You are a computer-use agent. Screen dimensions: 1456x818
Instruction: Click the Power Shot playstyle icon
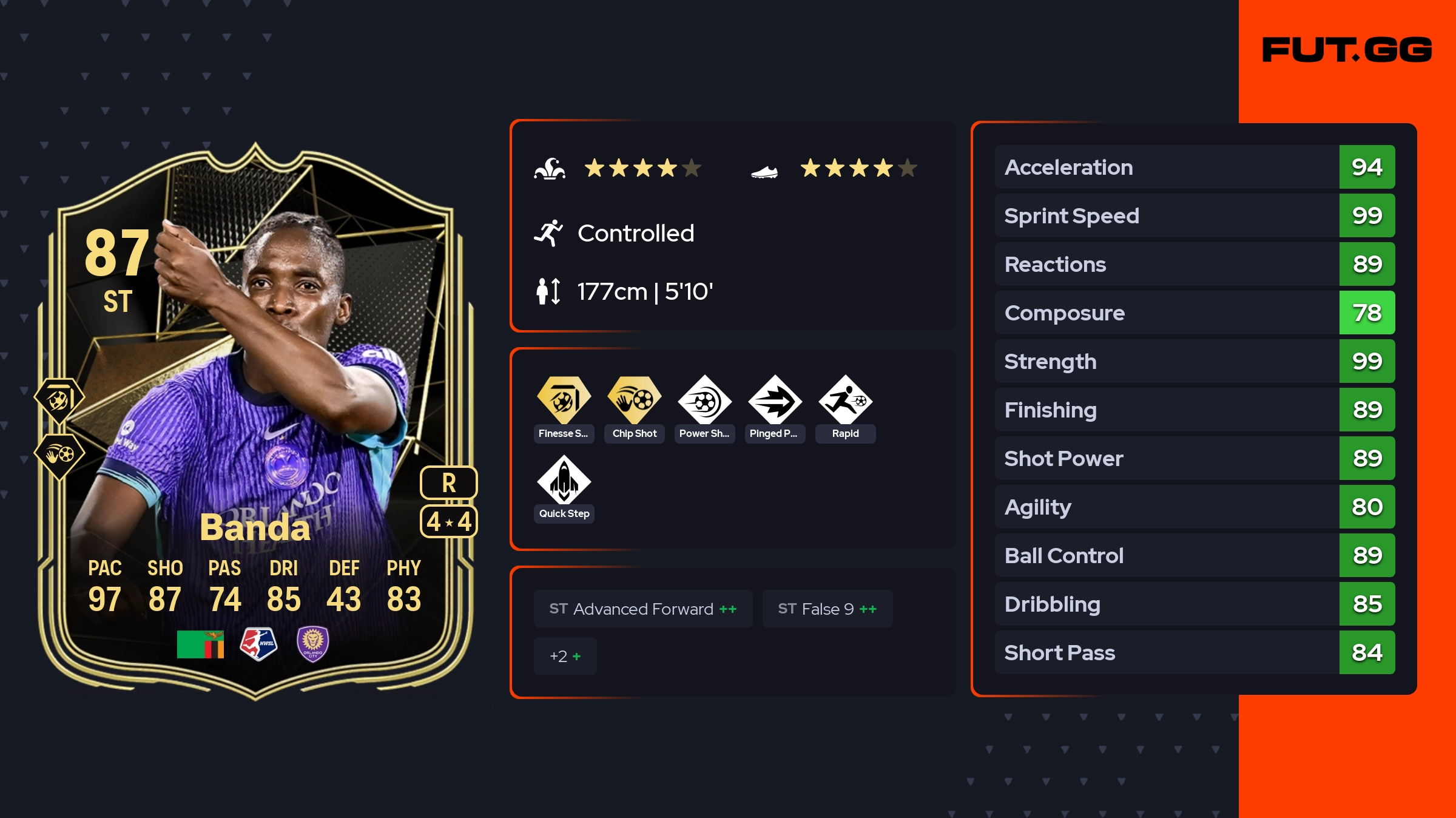705,401
